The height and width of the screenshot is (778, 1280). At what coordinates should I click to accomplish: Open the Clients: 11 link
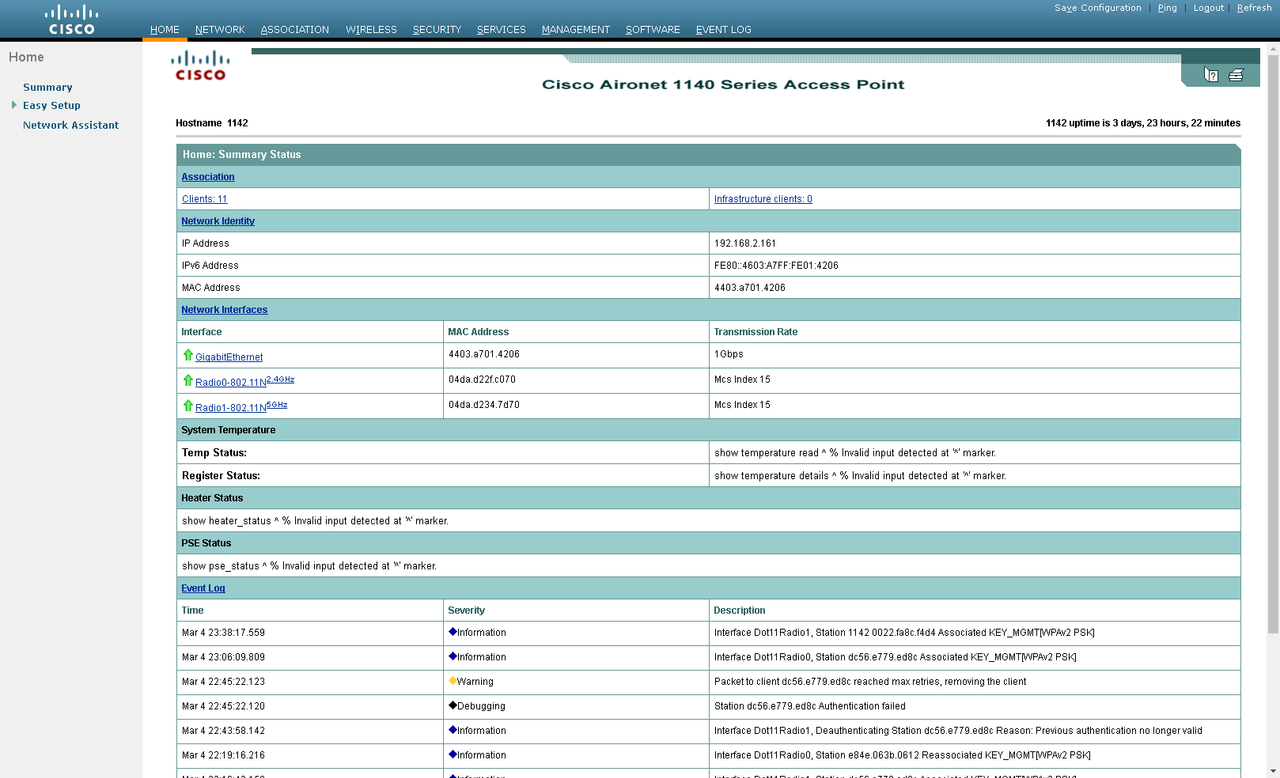click(x=205, y=199)
